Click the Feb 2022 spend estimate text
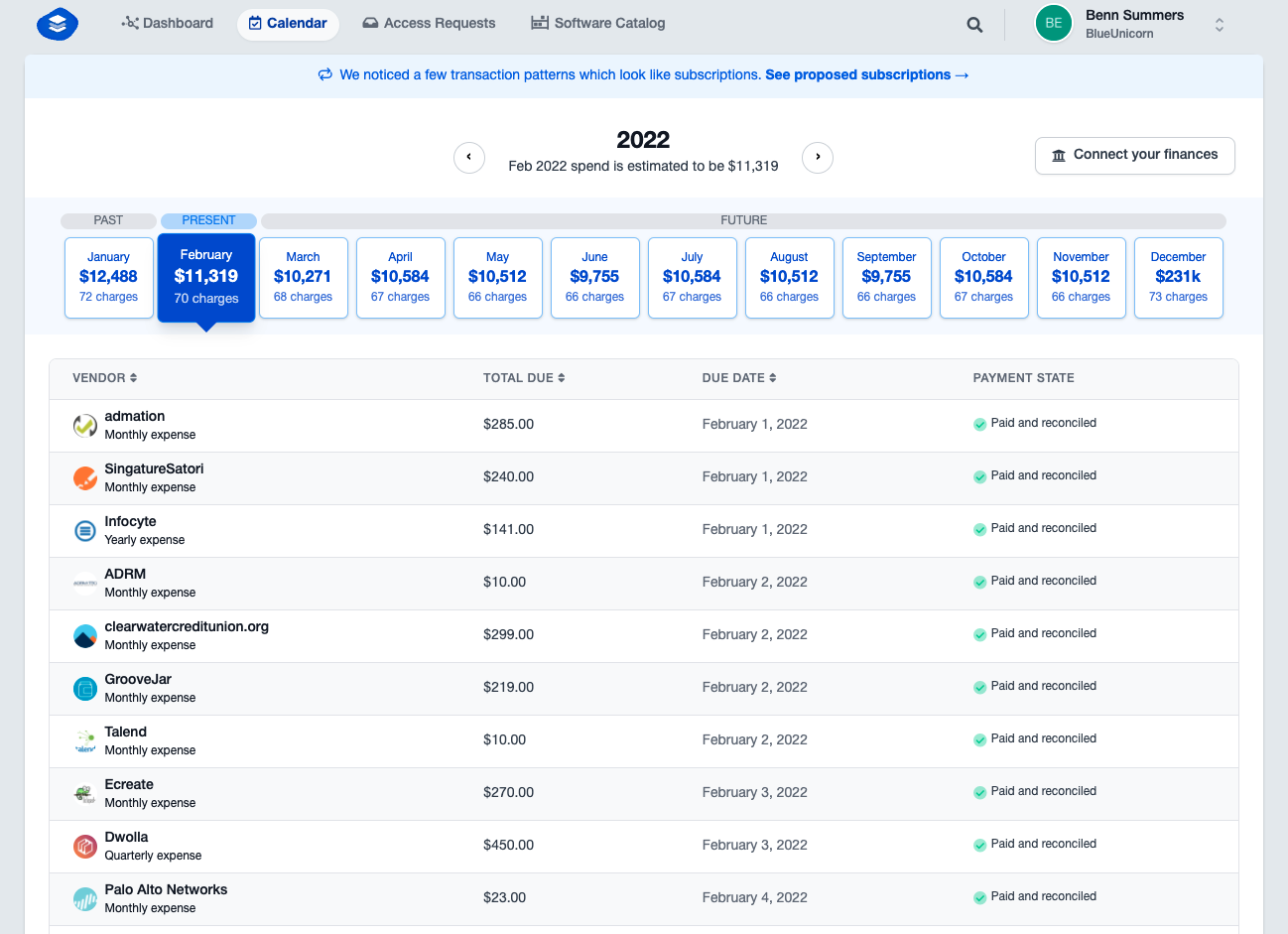This screenshot has height=934, width=1288. click(x=643, y=166)
